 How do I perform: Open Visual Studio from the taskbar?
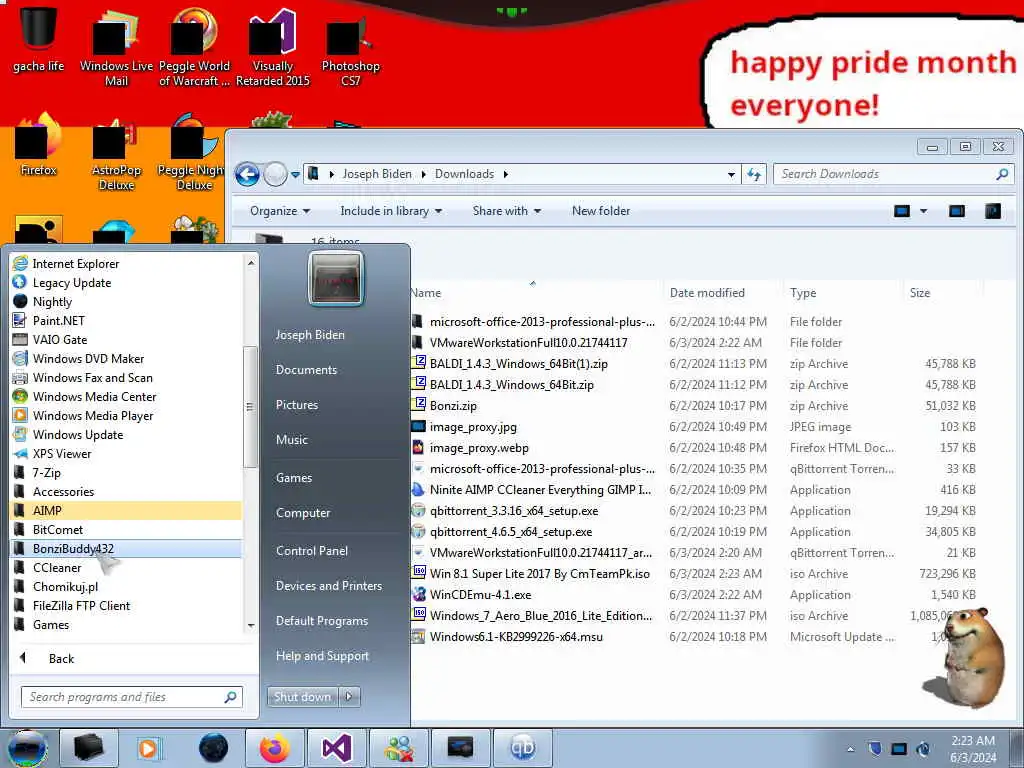(x=337, y=748)
